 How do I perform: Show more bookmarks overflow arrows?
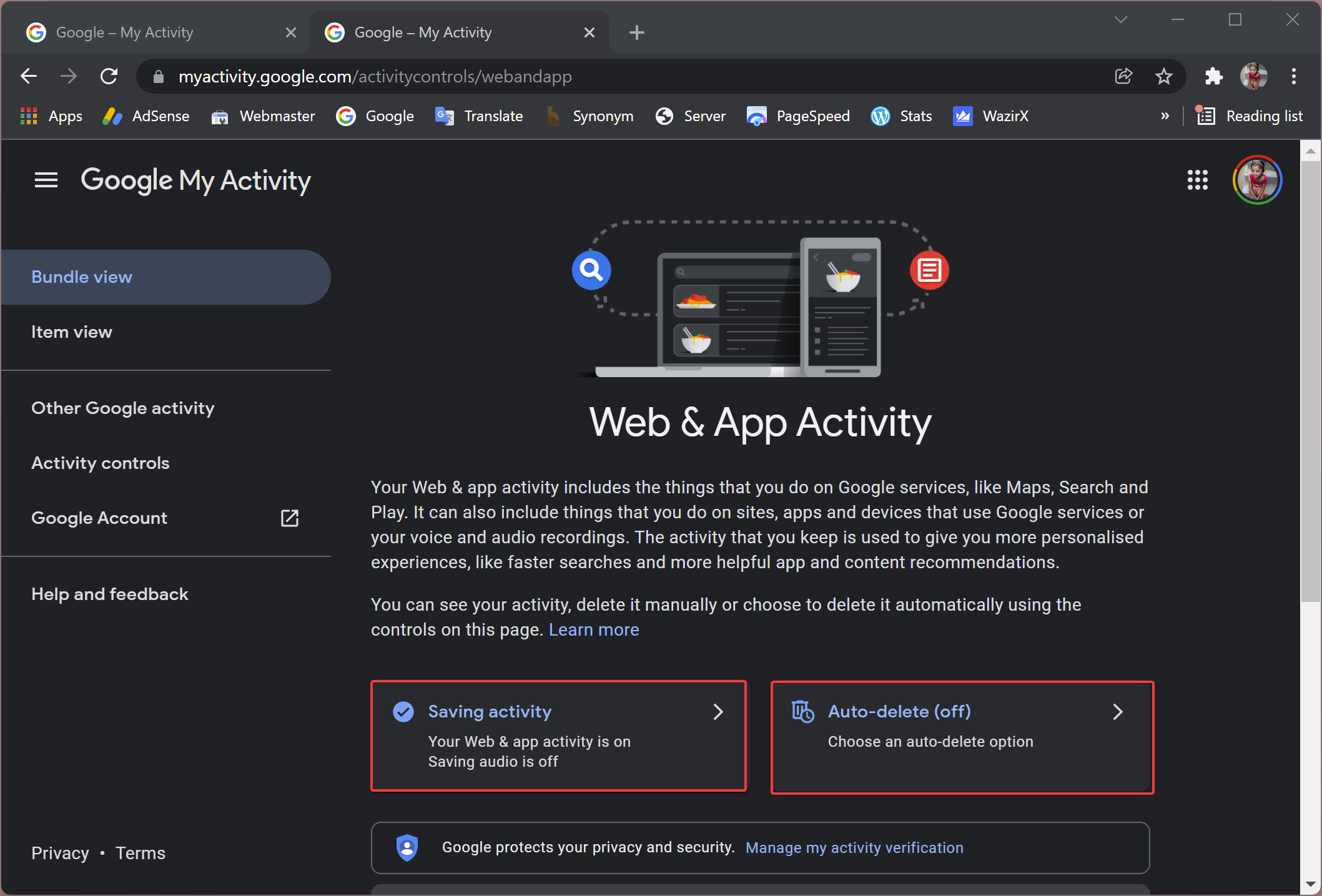click(1165, 116)
